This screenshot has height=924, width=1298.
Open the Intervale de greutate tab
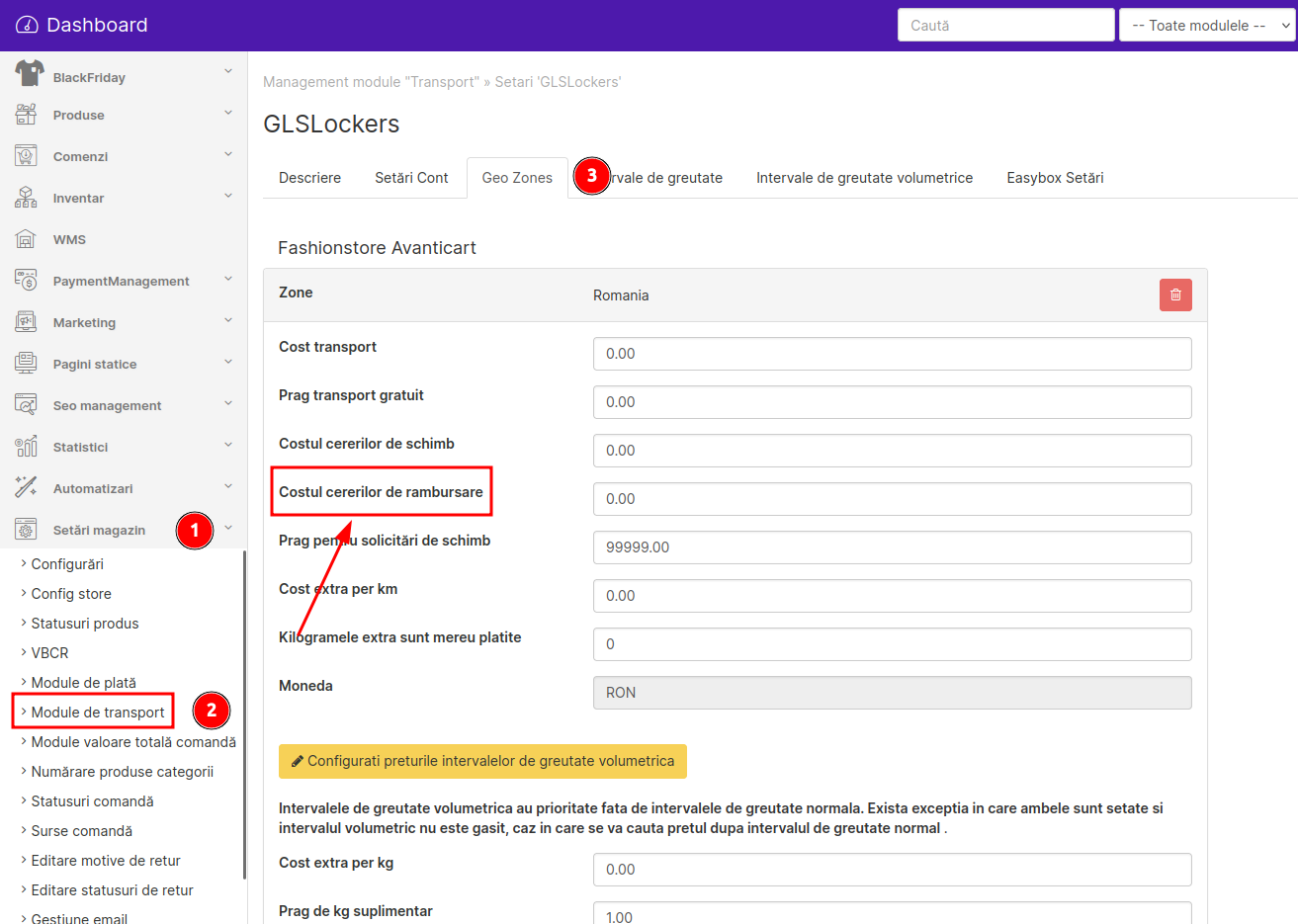(x=654, y=178)
